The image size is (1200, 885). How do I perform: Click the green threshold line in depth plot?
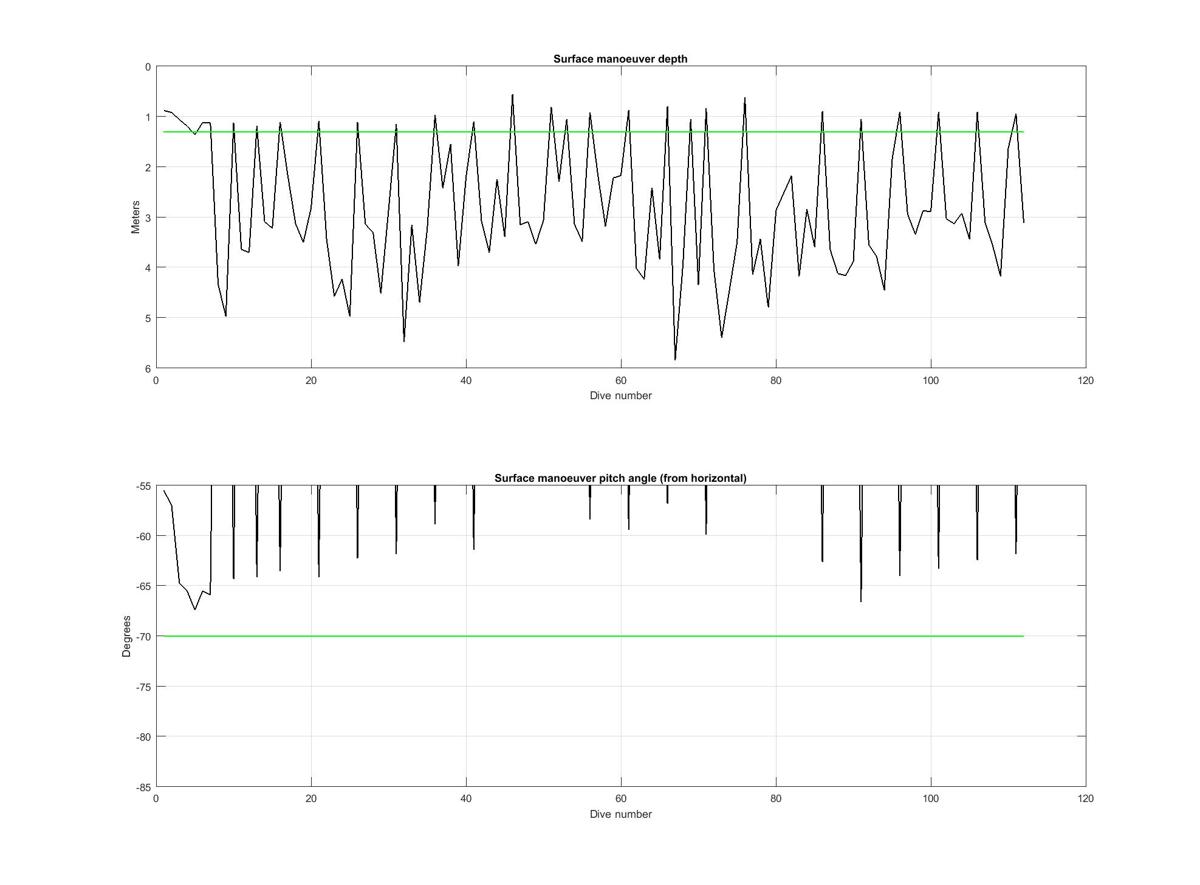click(594, 132)
